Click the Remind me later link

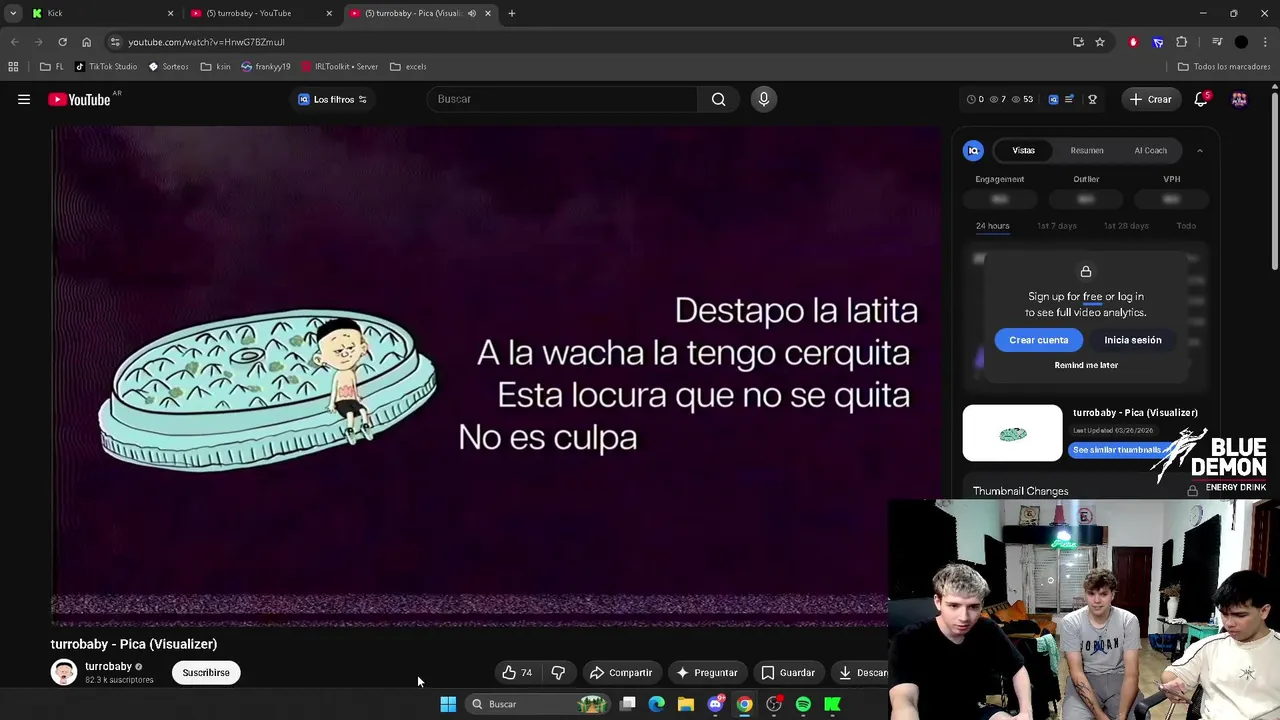click(x=1086, y=365)
